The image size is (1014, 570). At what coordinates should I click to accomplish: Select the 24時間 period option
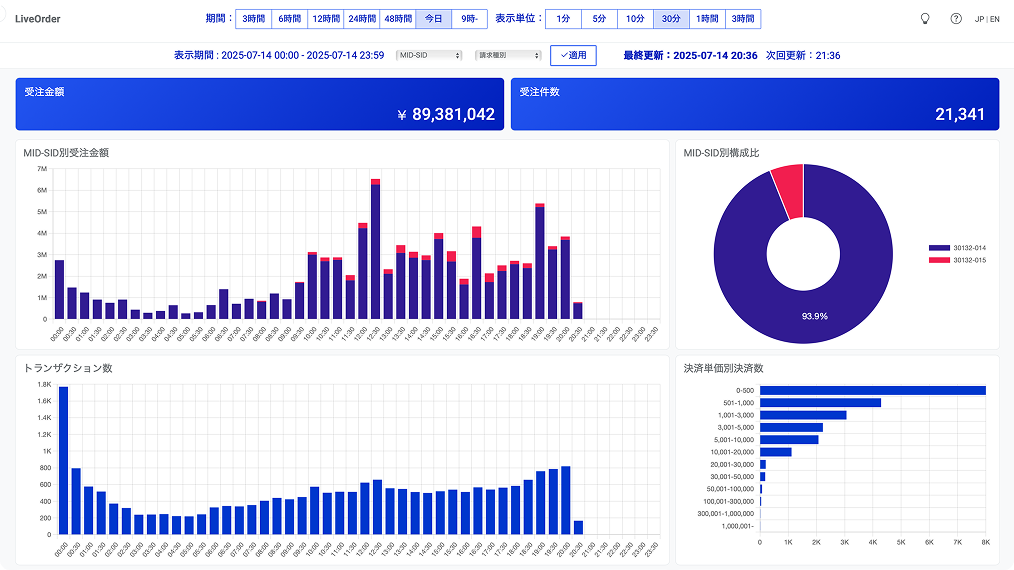(x=361, y=18)
